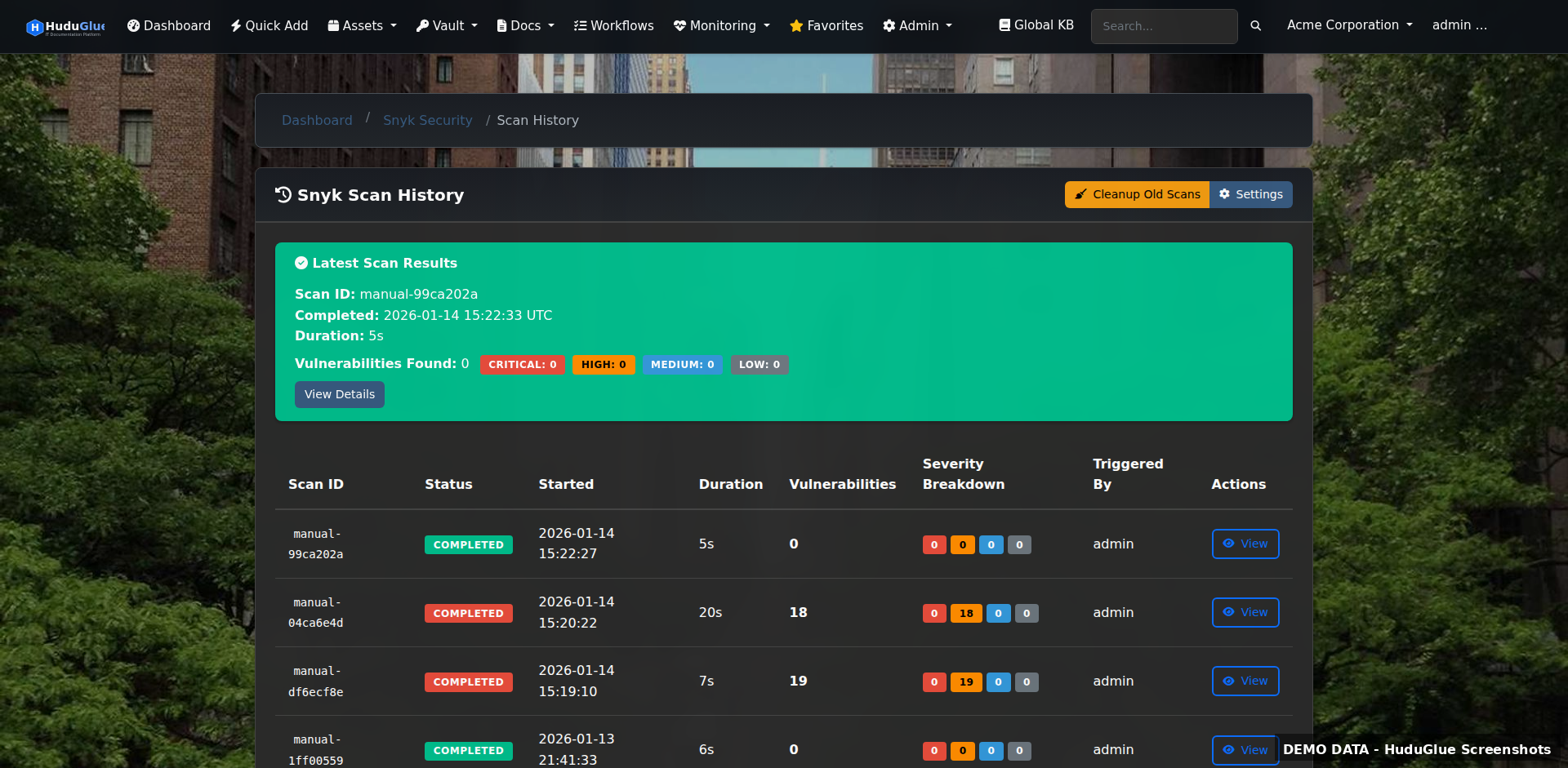Click the COMPLETED status for manual-df6ecf8e
Viewport: 1568px width, 768px height.
tap(469, 682)
